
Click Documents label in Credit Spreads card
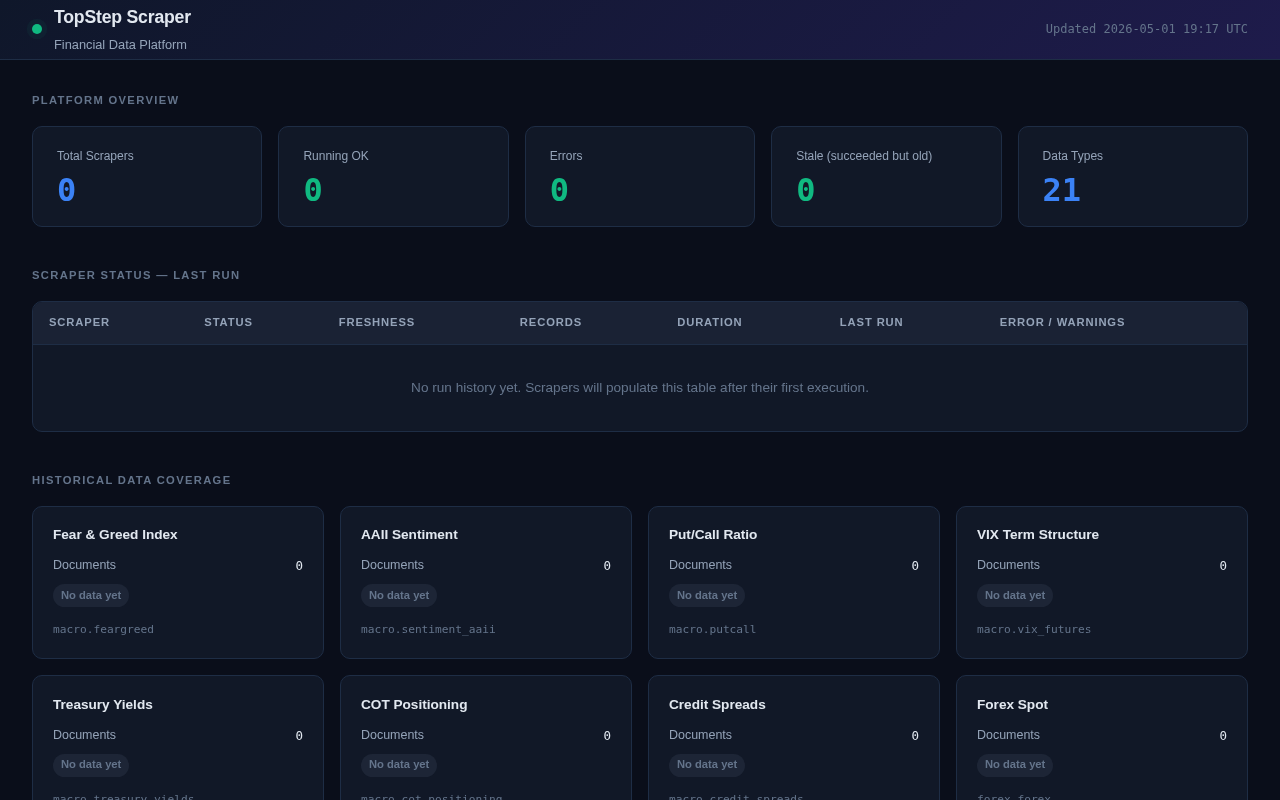point(700,735)
